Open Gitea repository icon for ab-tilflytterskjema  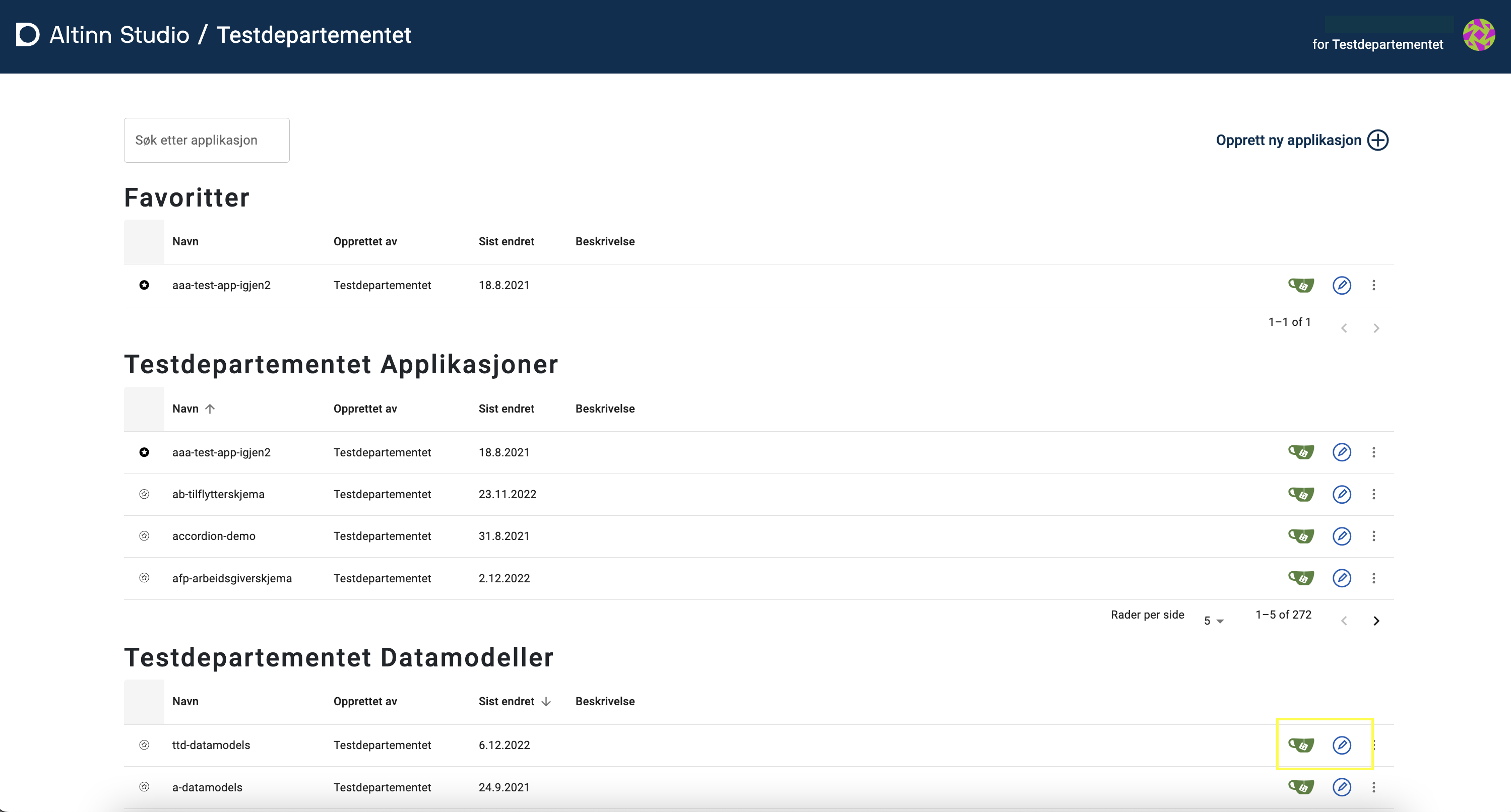coord(1300,494)
